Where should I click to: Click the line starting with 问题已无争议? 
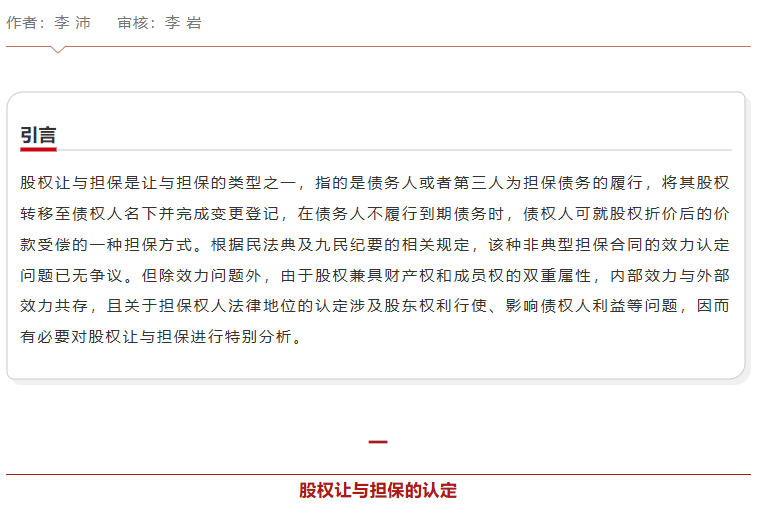(375, 276)
